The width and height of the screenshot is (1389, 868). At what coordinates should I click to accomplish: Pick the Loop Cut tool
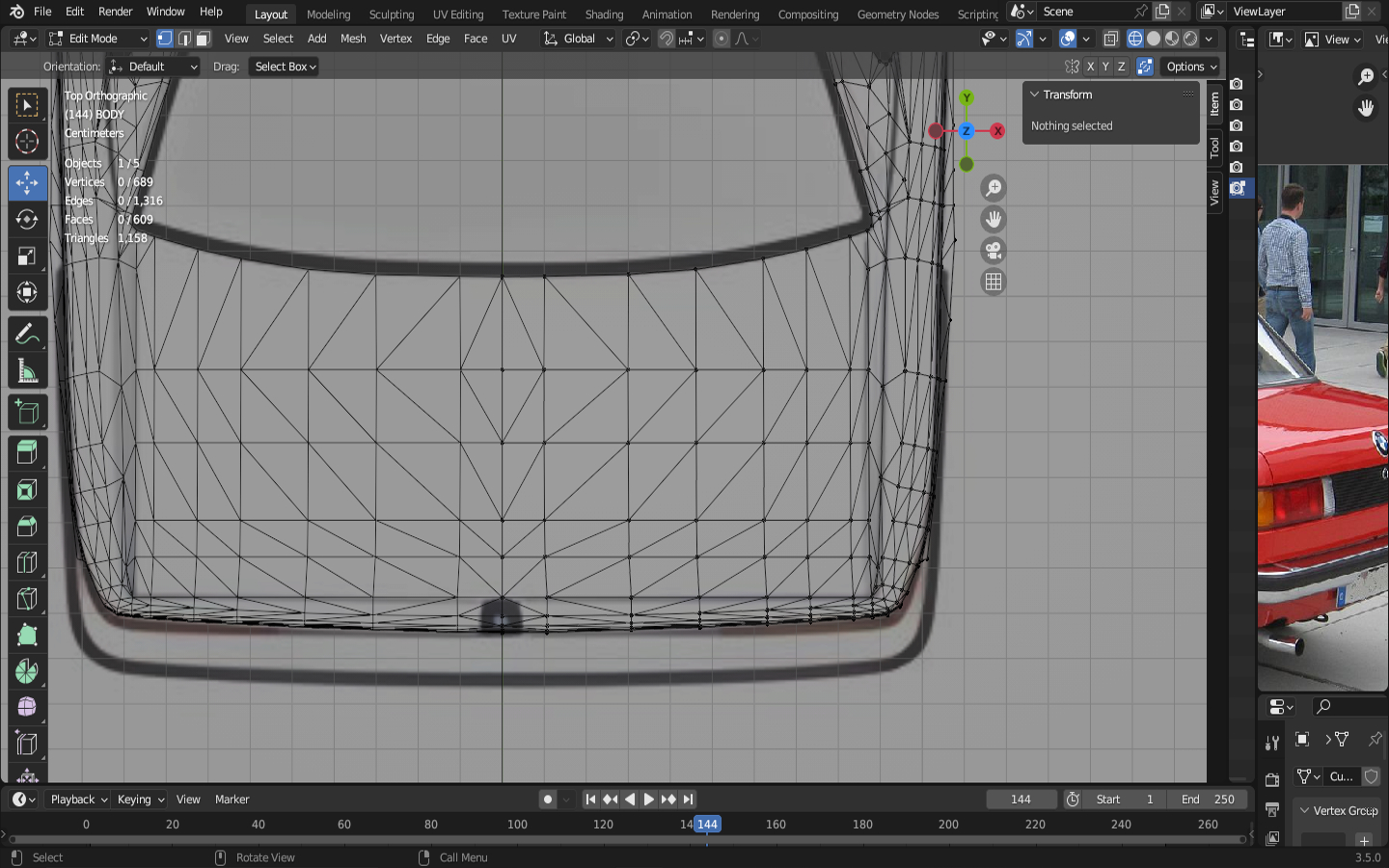point(27,562)
